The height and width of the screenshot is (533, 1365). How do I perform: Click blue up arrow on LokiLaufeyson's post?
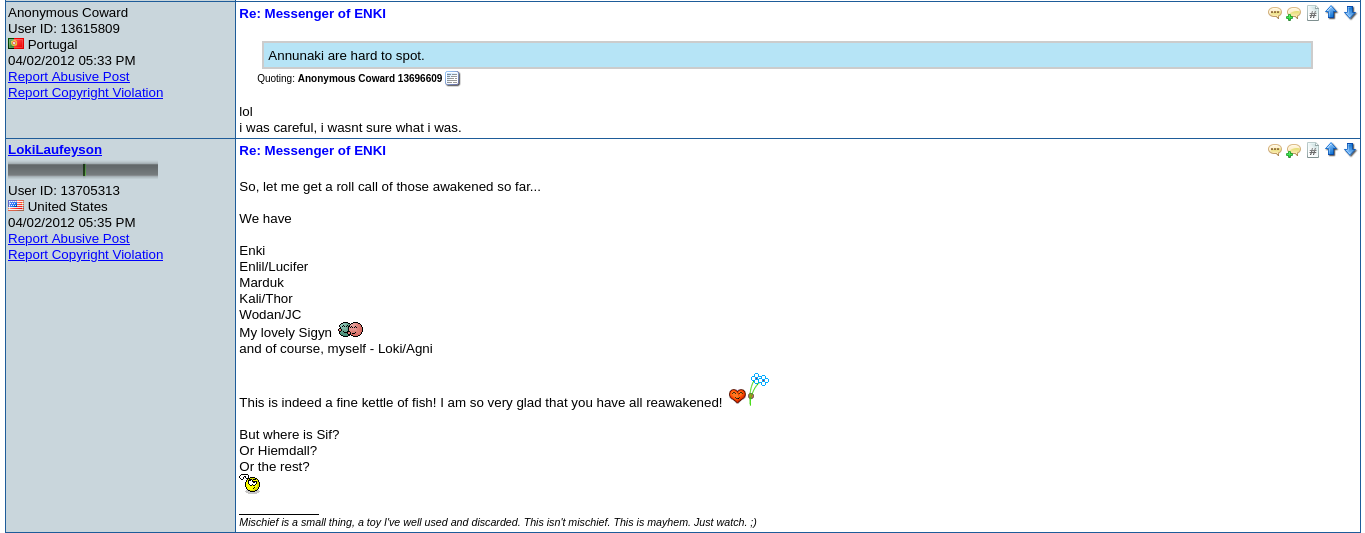(1331, 149)
